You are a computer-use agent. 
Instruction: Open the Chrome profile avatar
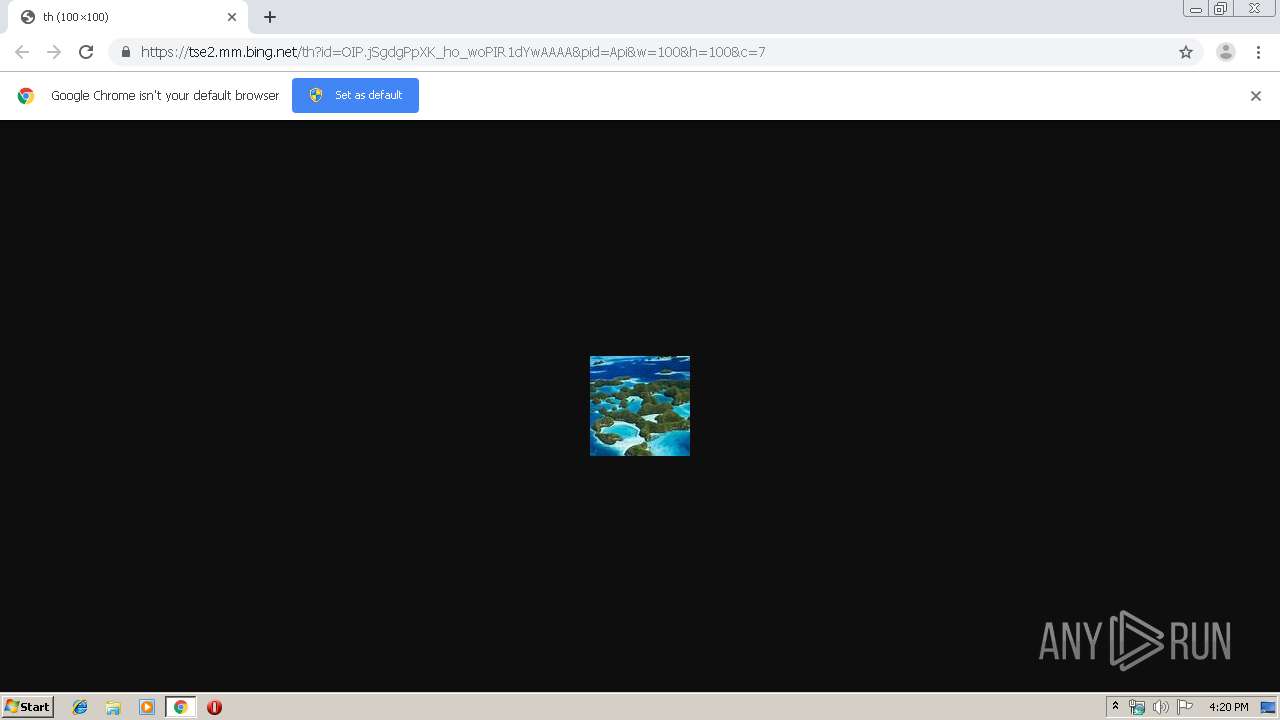(1226, 52)
